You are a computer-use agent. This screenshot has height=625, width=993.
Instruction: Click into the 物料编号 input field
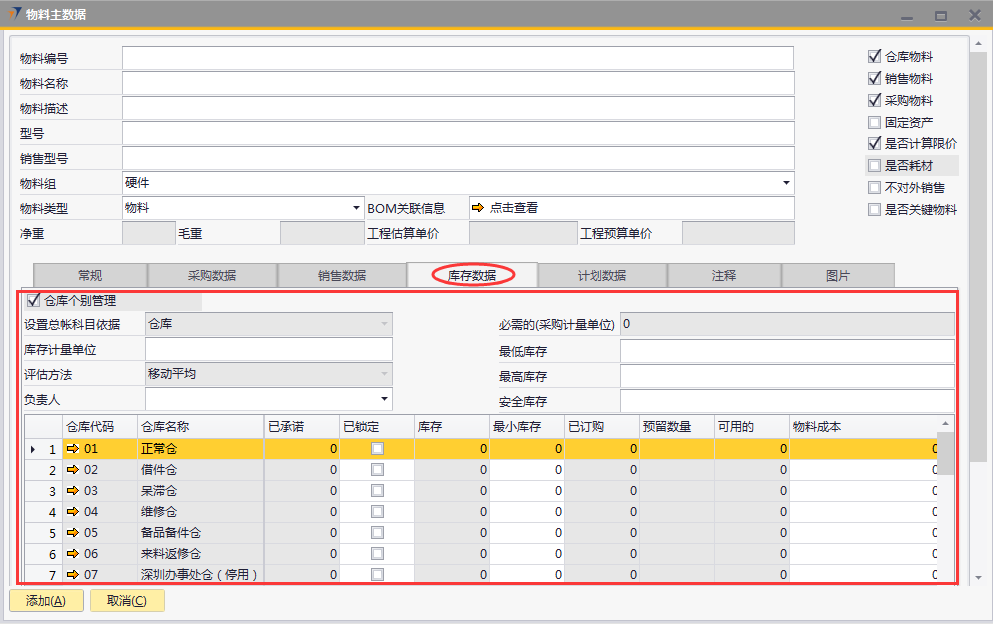pos(457,58)
